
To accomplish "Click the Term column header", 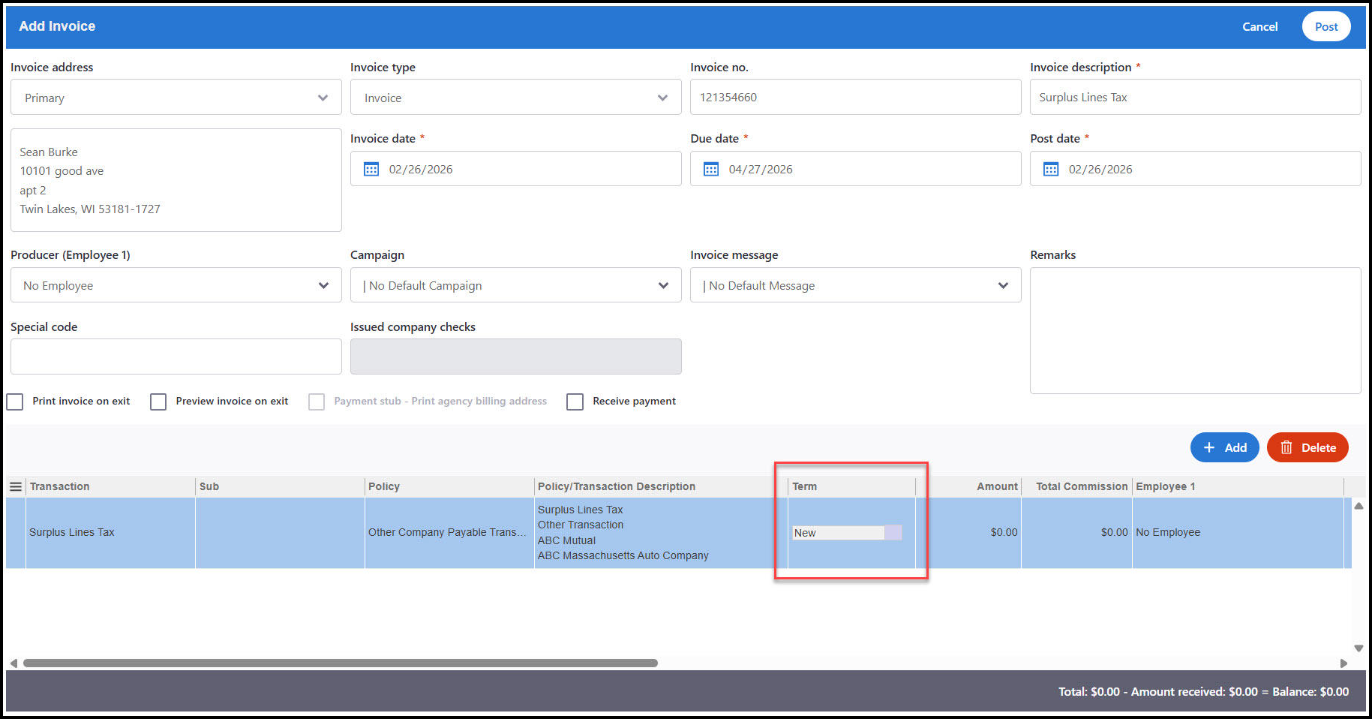I will pyautogui.click(x=851, y=487).
